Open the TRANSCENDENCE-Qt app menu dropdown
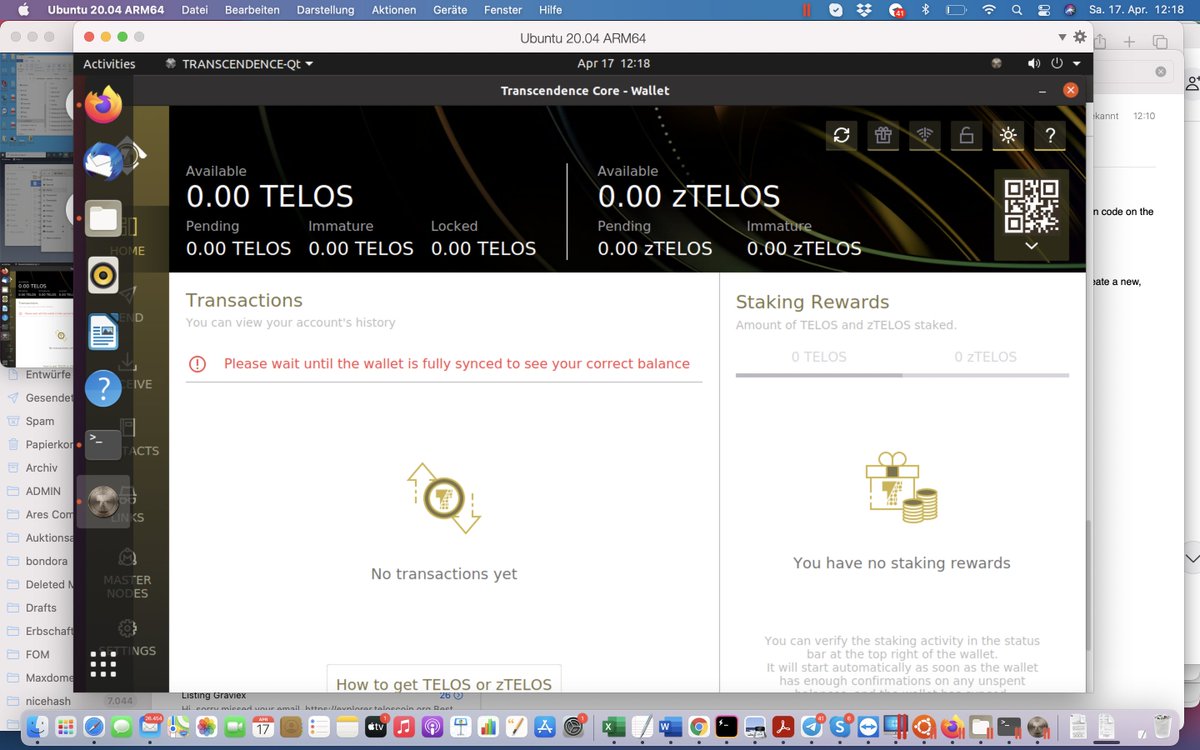 tap(239, 63)
